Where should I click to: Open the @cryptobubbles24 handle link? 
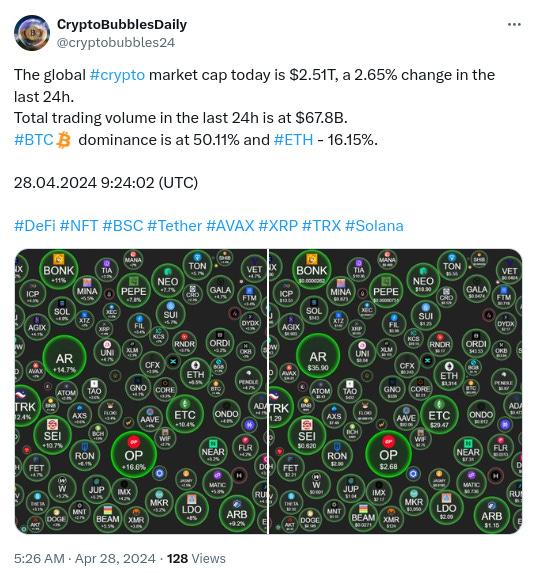coord(116,42)
